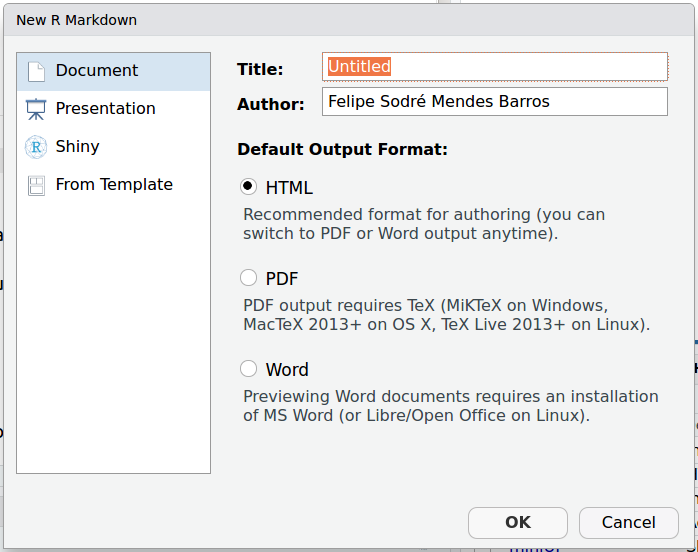Select the Shiny type label
Viewport: 698px width, 552px height.
(x=77, y=147)
